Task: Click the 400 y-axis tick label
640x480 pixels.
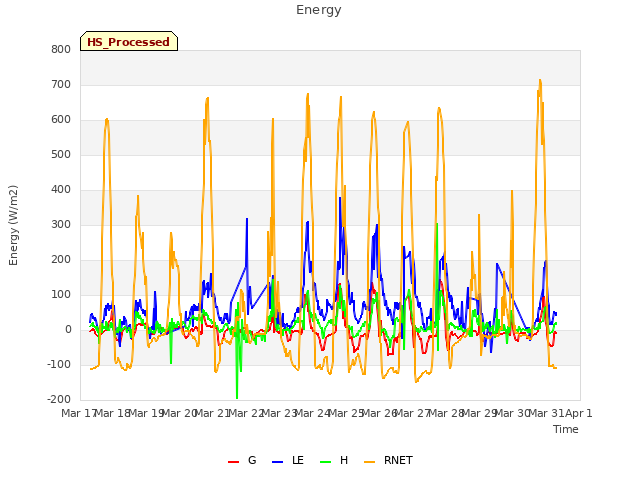Action: coord(61,190)
